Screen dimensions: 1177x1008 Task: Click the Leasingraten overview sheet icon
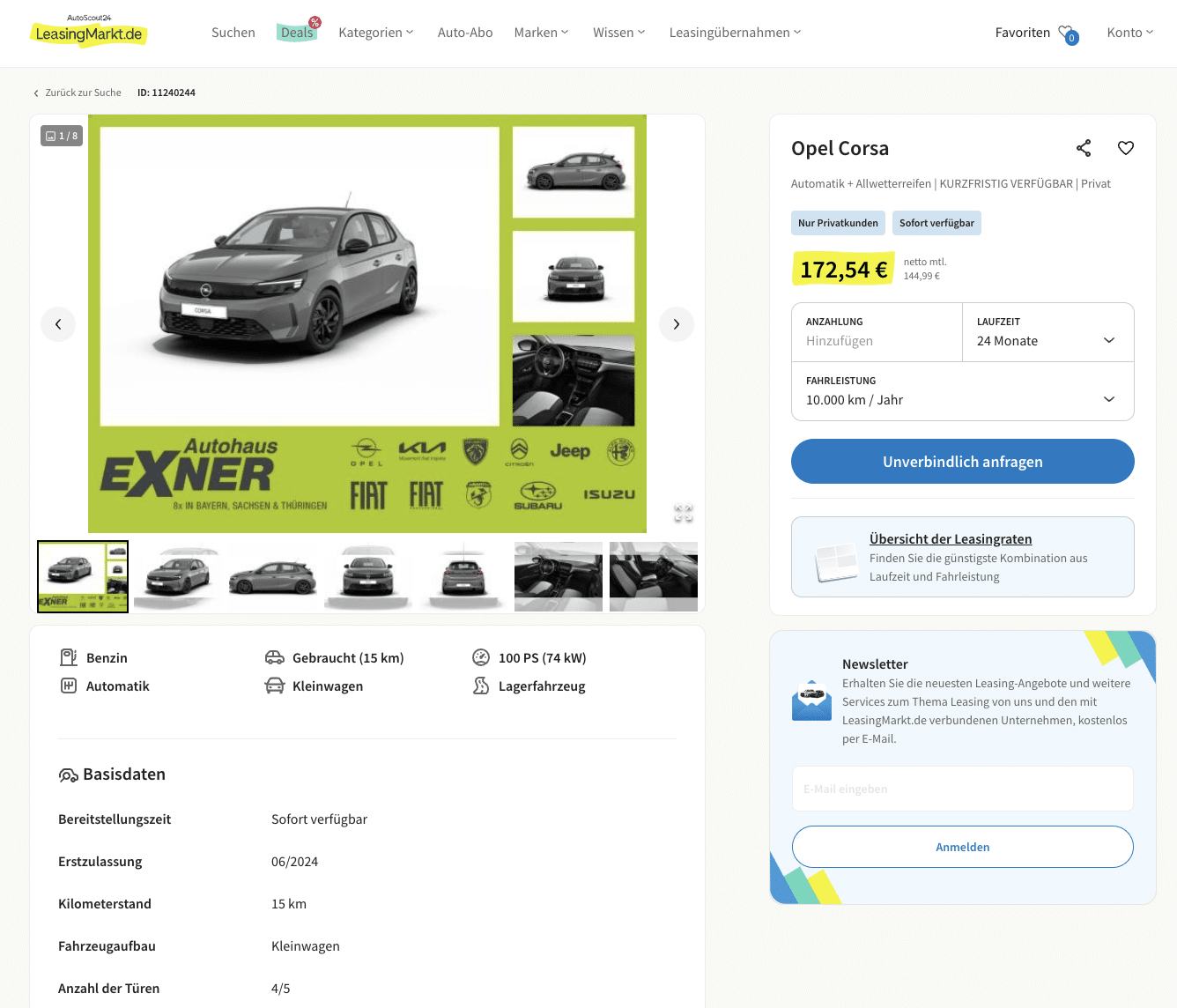pyautogui.click(x=836, y=560)
